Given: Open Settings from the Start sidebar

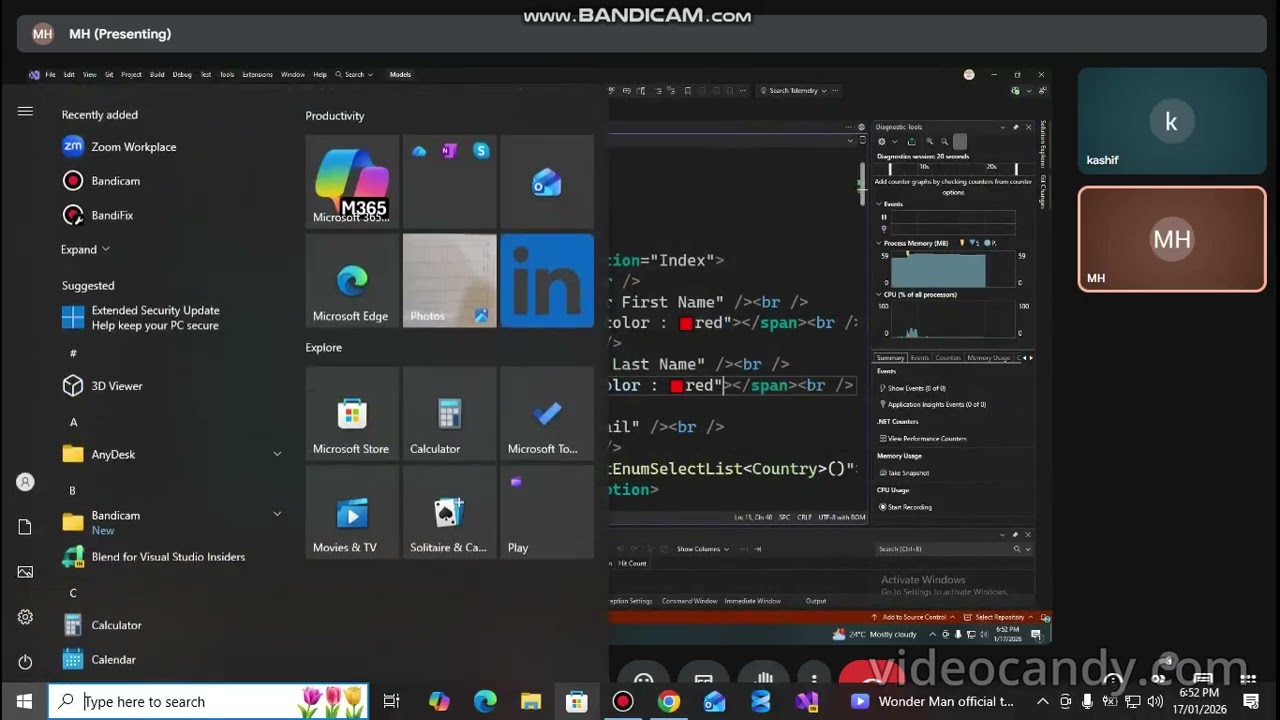Looking at the screenshot, I should pos(25,617).
